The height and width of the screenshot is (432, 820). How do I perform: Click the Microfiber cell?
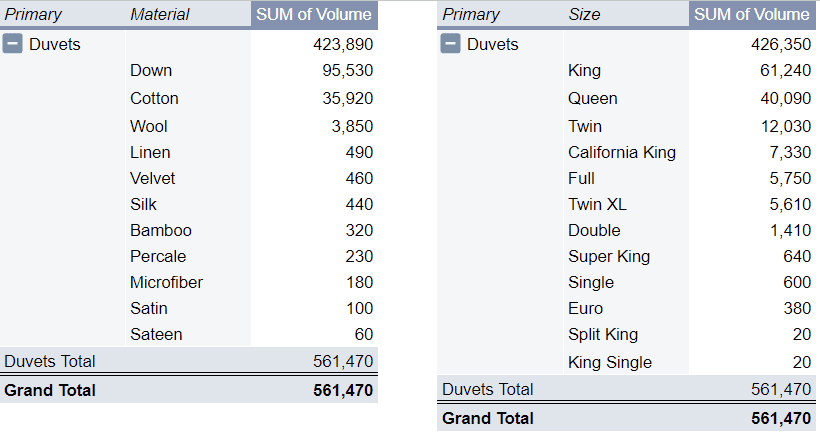click(x=166, y=282)
